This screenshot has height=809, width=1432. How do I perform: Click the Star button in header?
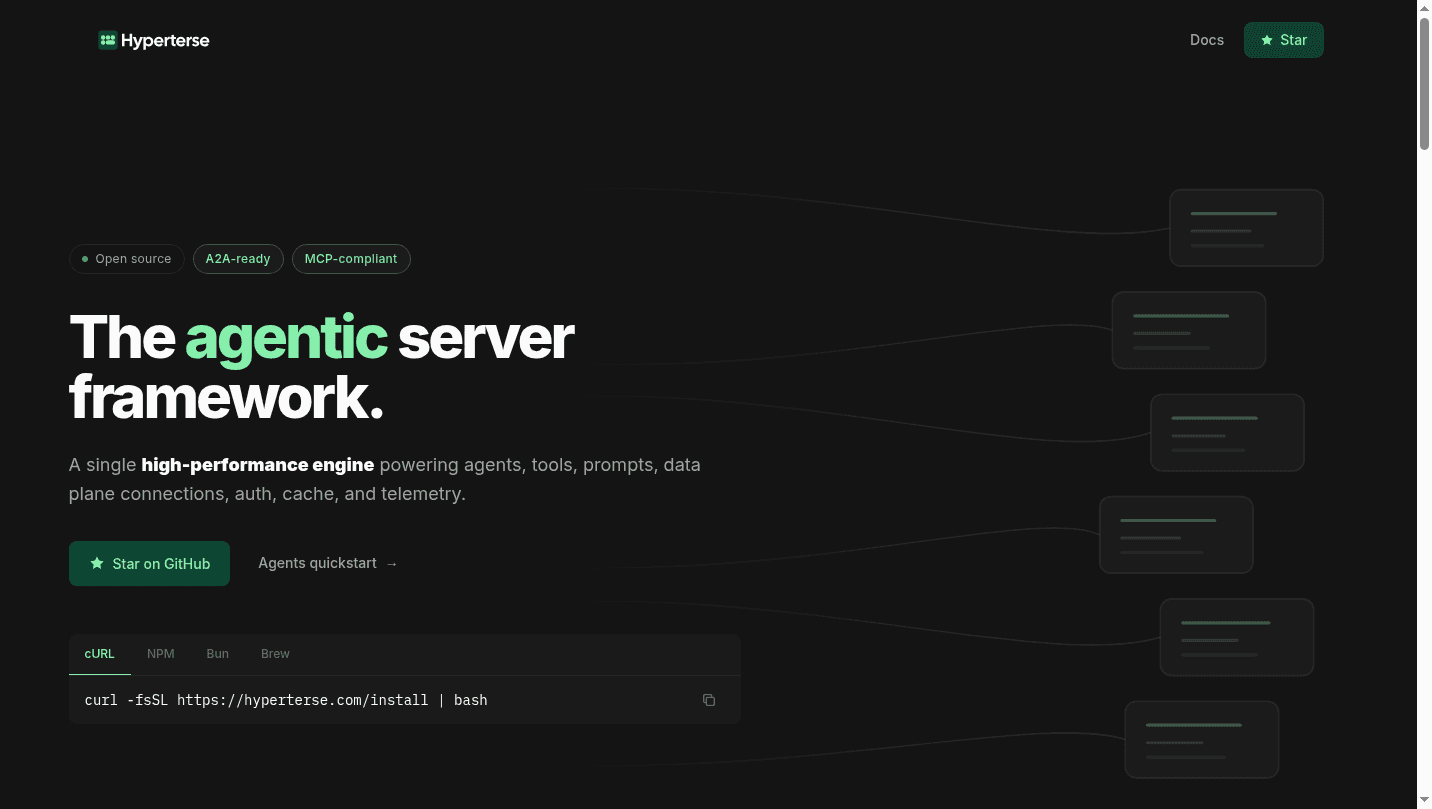click(1284, 40)
